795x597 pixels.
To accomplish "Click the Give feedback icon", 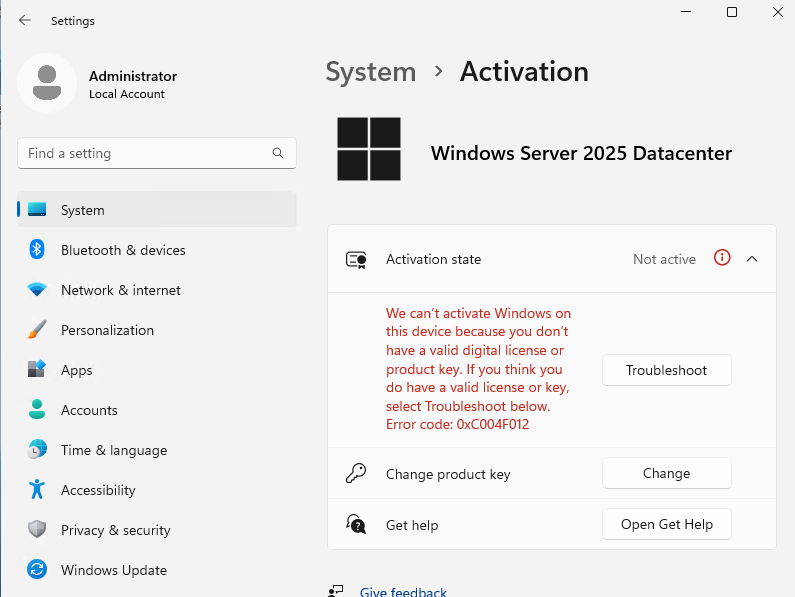I will (336, 591).
